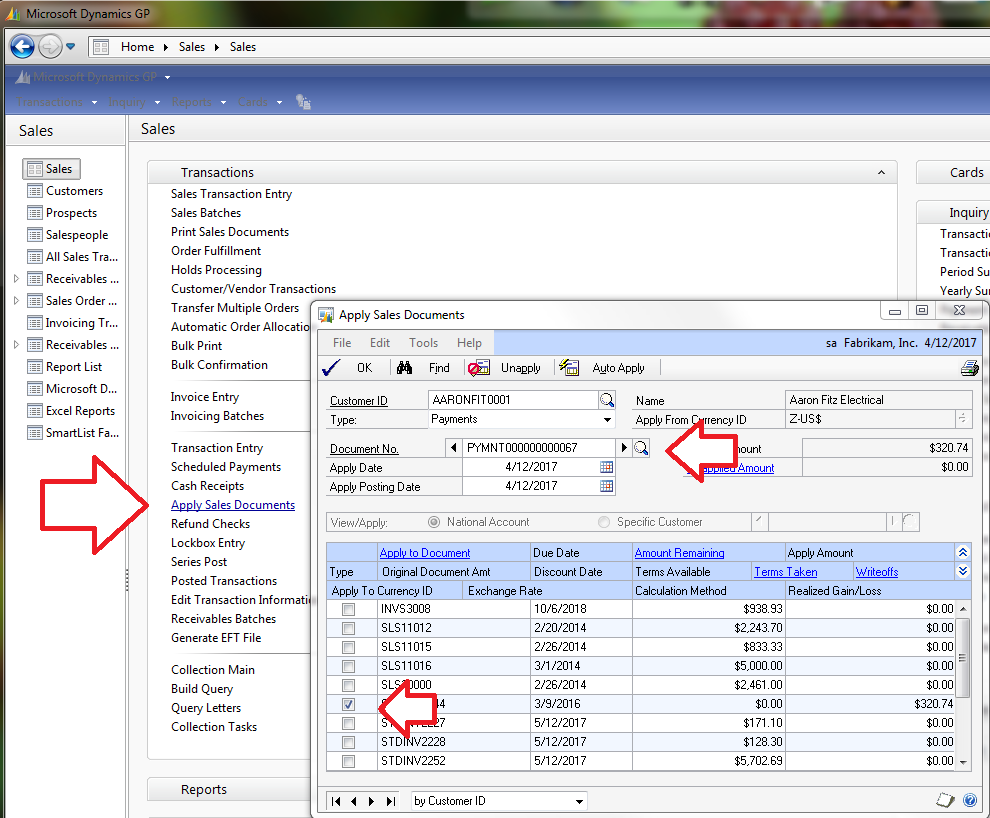Click the printer icon in Apply Sales Documents
Image resolution: width=990 pixels, height=818 pixels.
click(x=969, y=368)
